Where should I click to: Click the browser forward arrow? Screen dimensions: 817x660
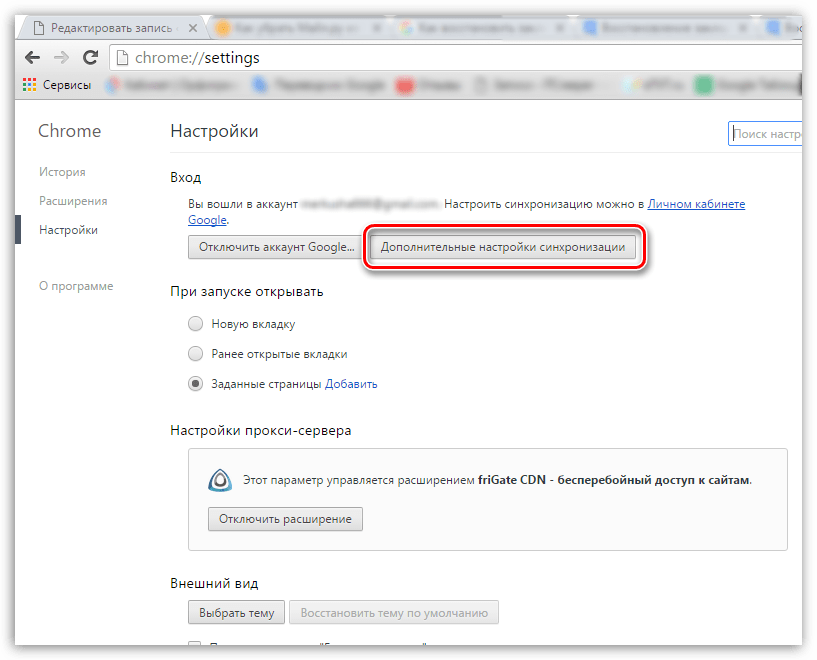(x=61, y=58)
